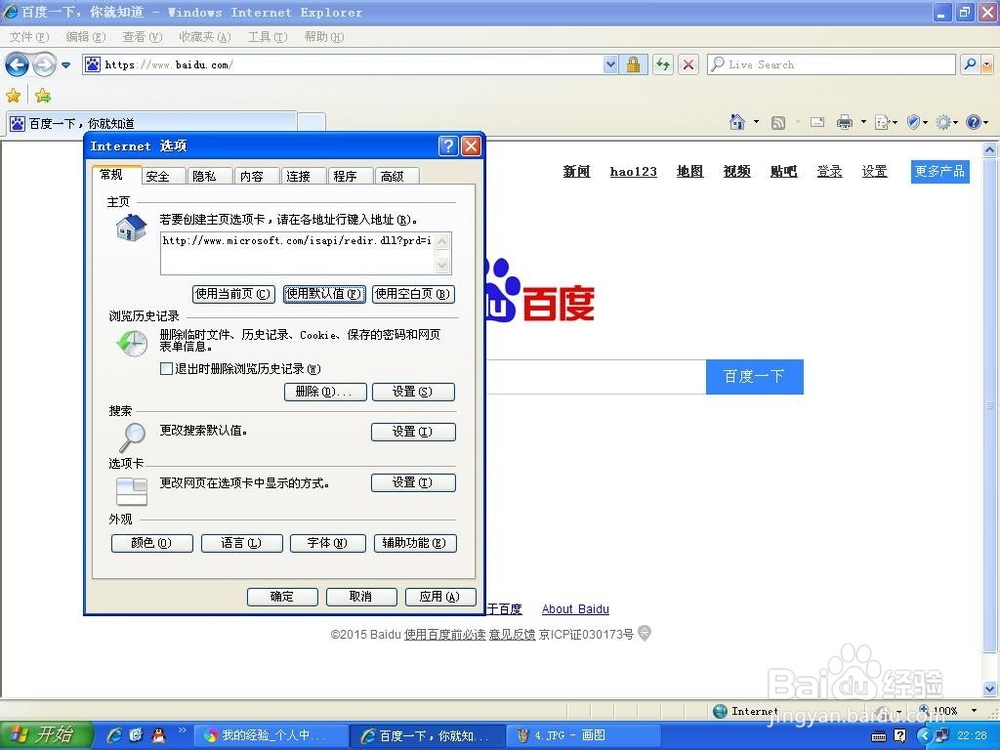The image size is (1000, 750).
Task: Open the 查看 menu
Action: [x=142, y=37]
